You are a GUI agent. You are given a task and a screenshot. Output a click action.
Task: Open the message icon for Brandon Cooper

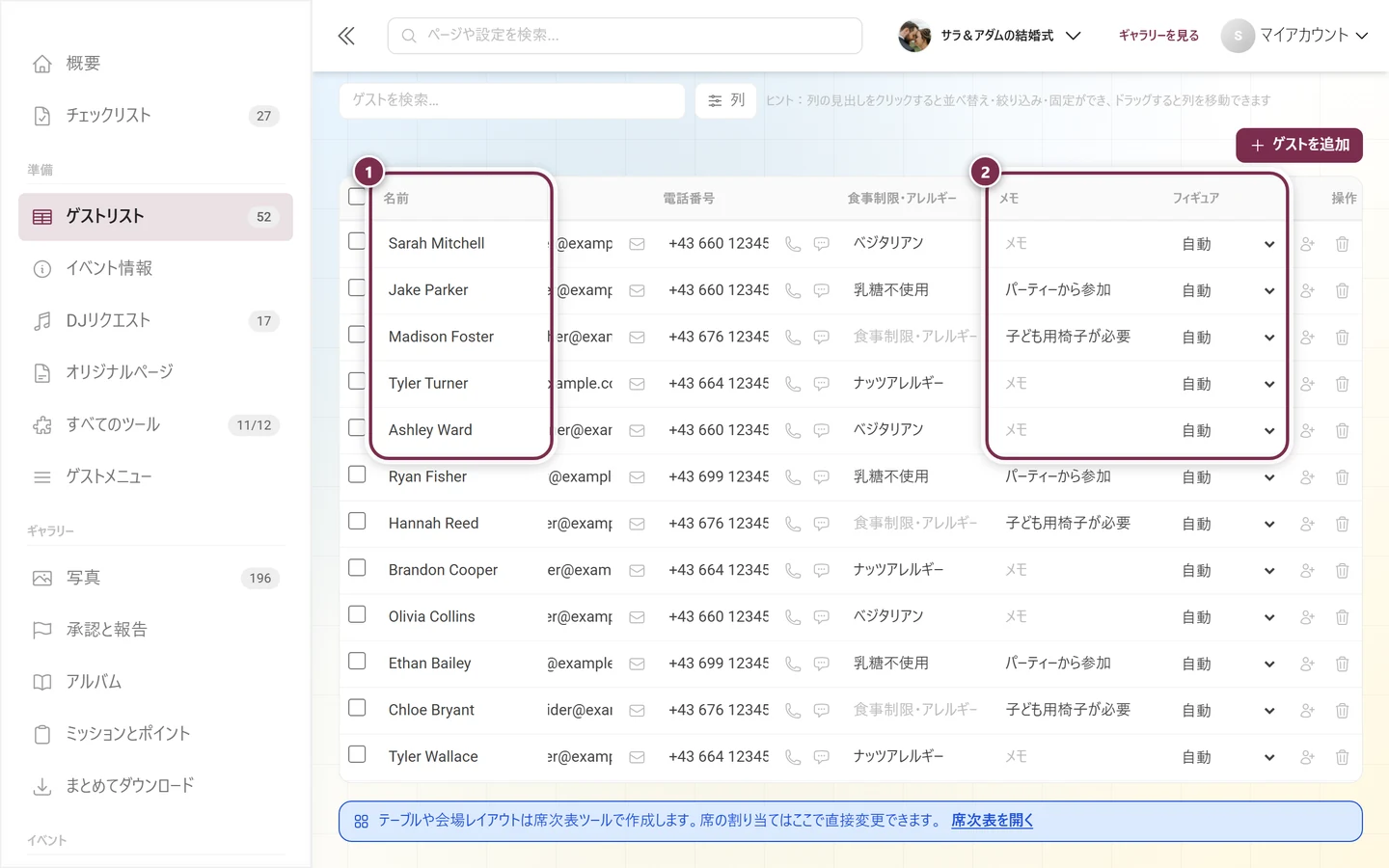coord(822,571)
